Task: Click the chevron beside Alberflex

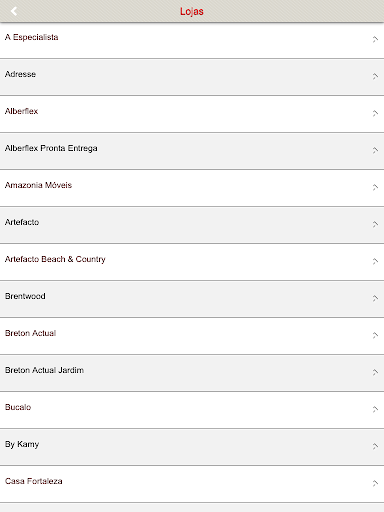Action: click(375, 113)
